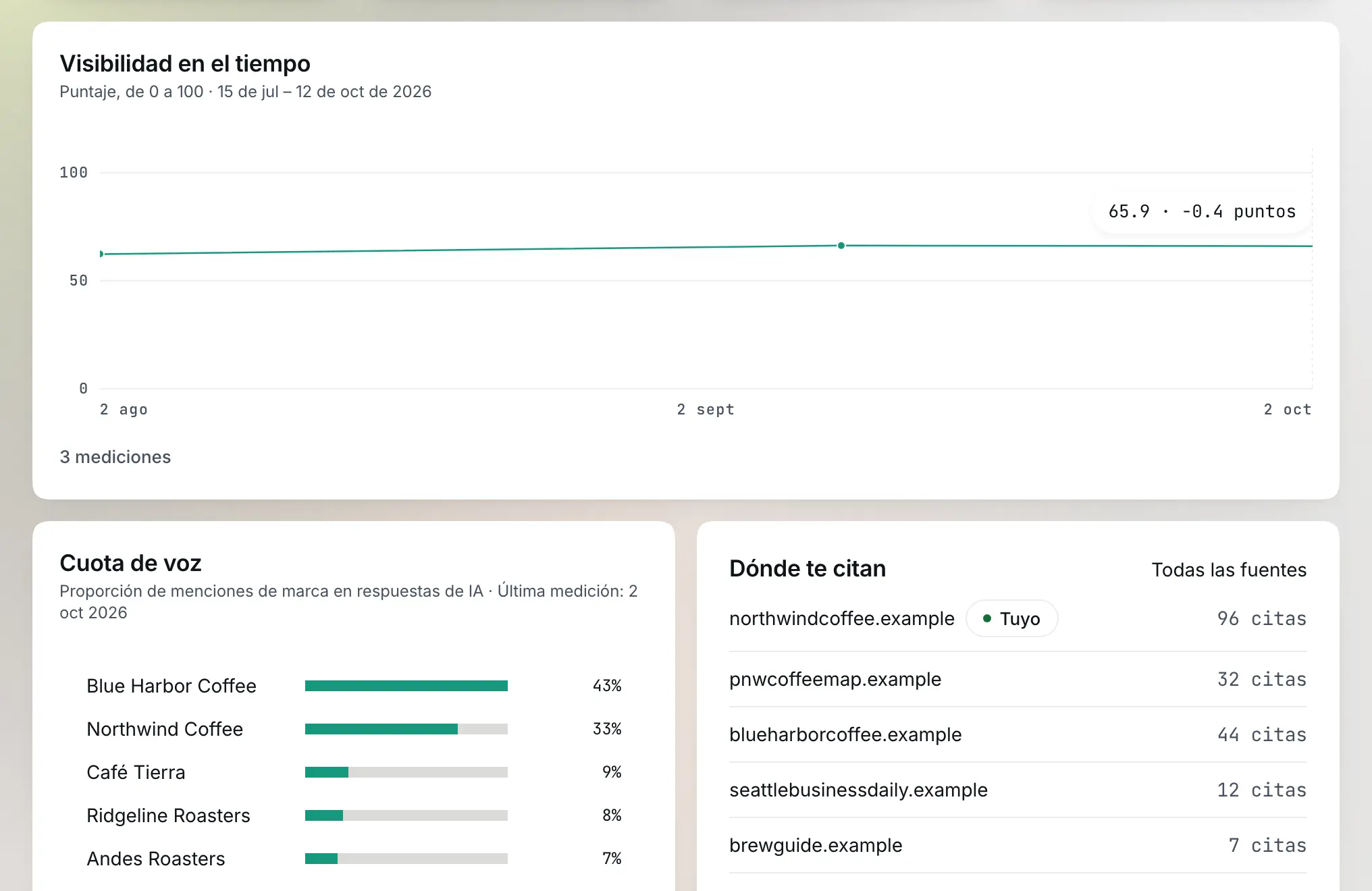
Task: Click the 43% value
Action: (607, 686)
